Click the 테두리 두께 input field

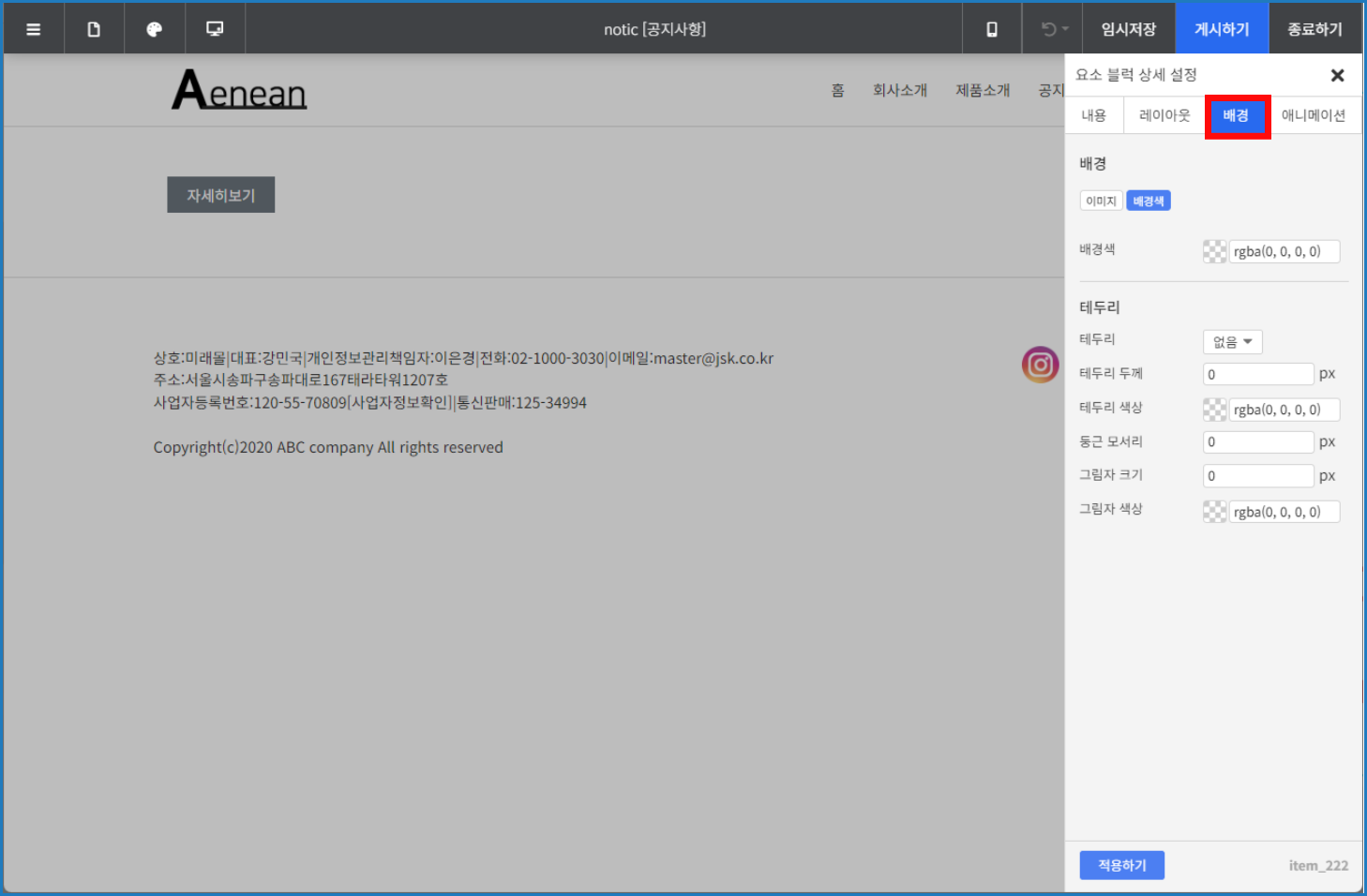(1257, 374)
